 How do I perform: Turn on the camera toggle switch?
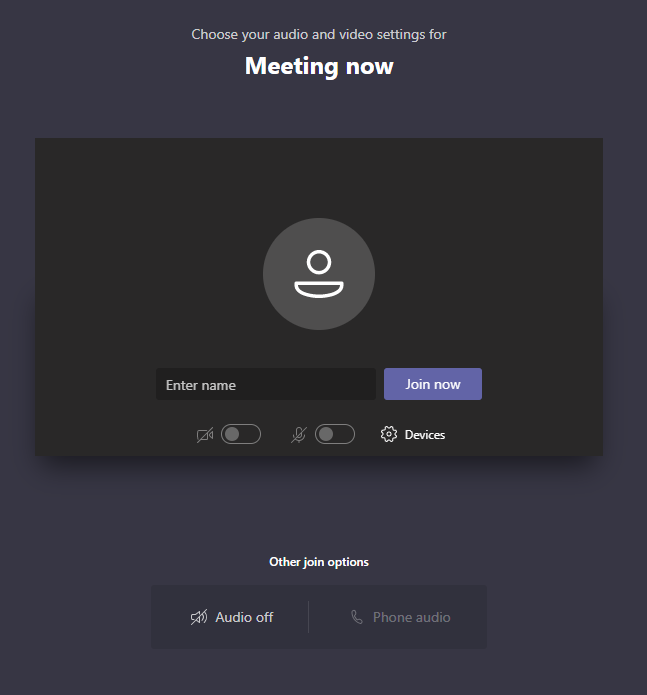coord(241,434)
